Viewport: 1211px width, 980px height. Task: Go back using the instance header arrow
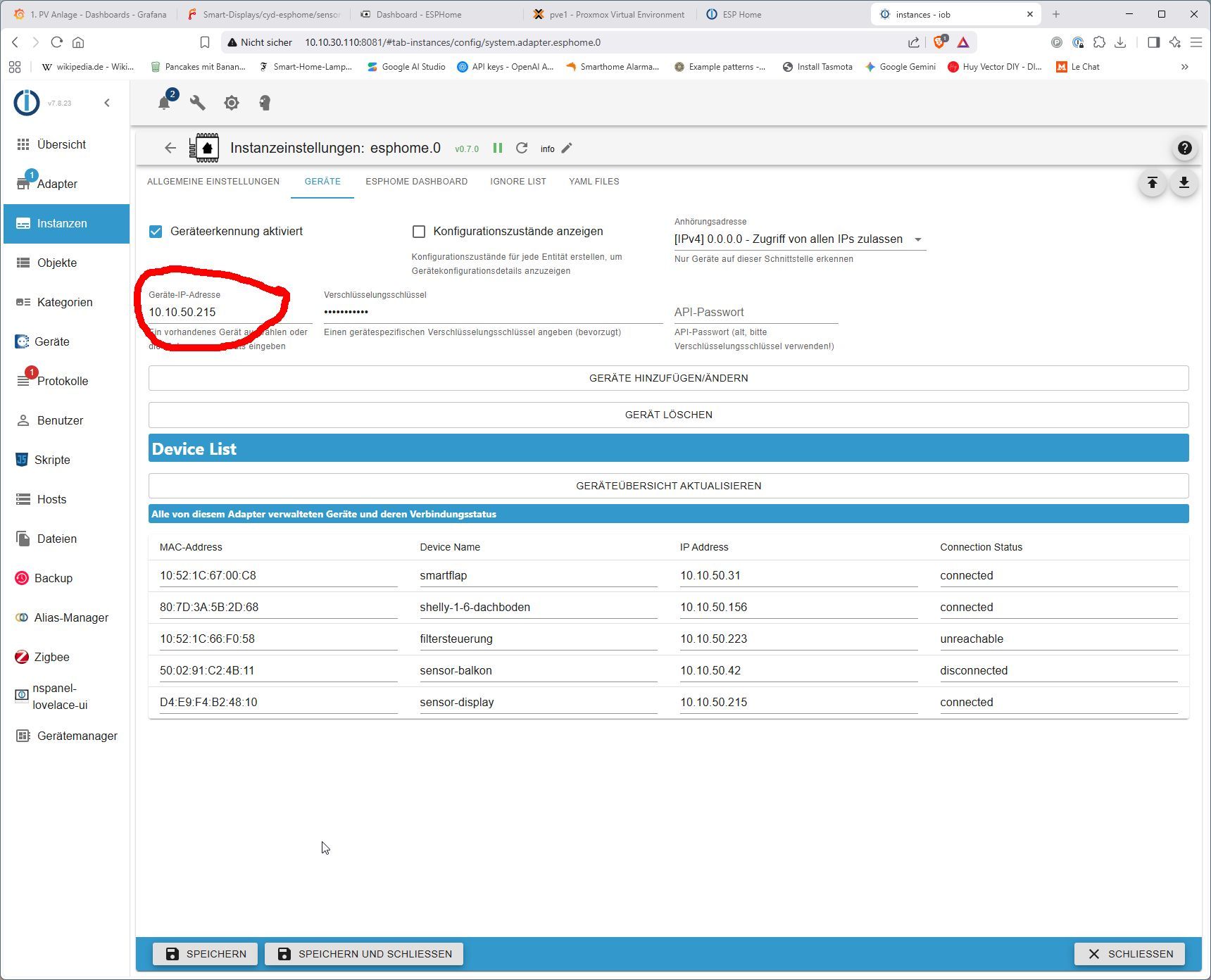tap(170, 148)
